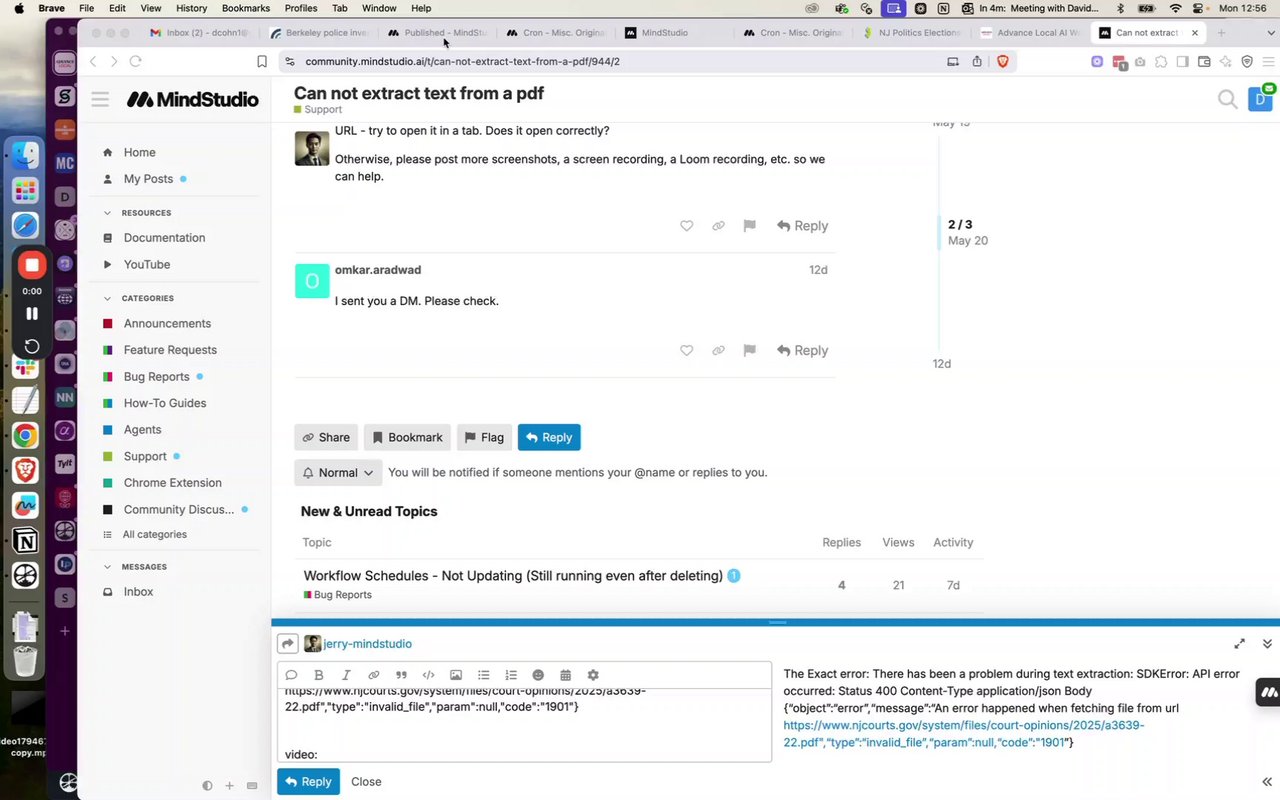This screenshot has height=800, width=1280.
Task: Click the Bold formatting icon in composer
Action: [319, 675]
